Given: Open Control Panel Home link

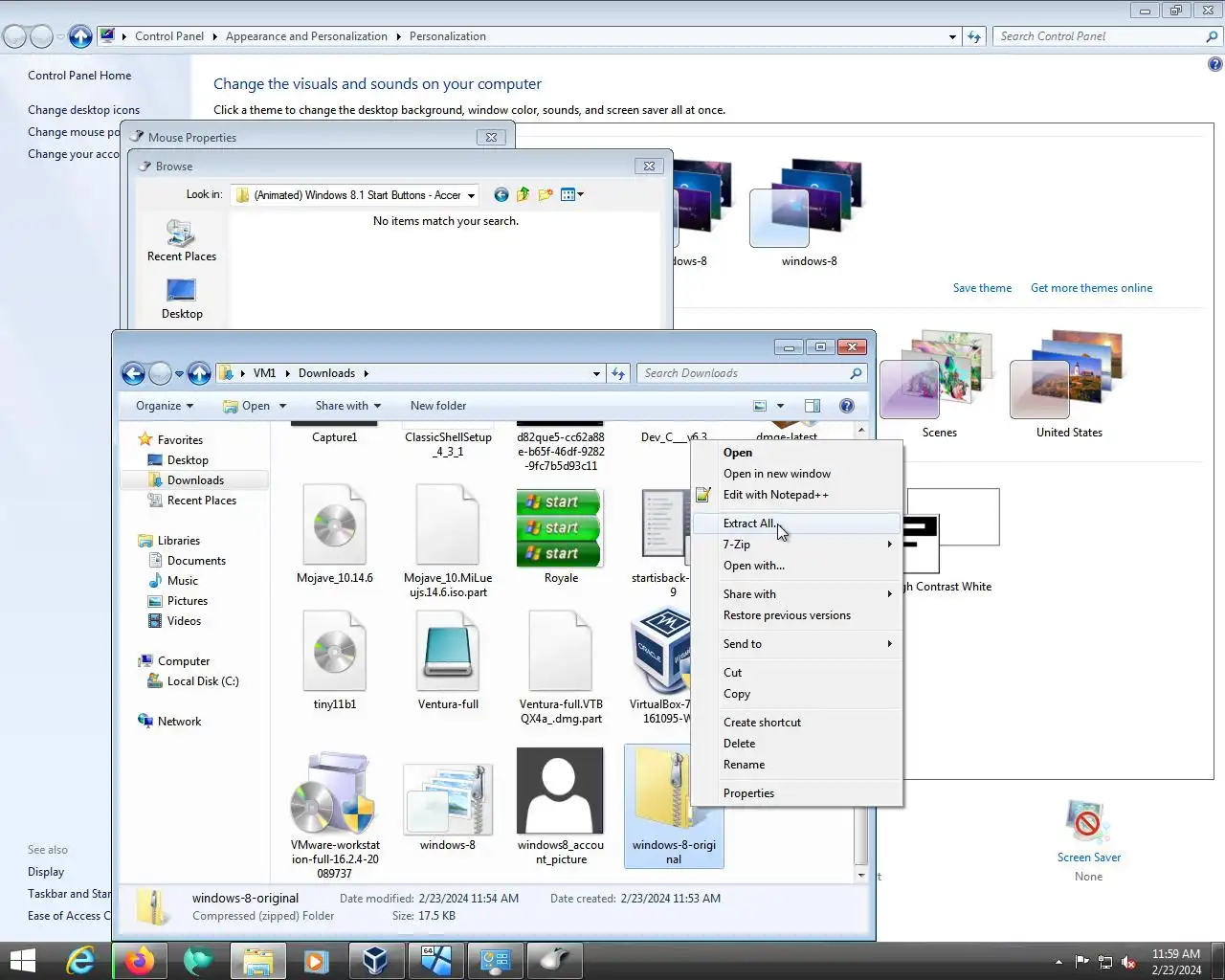Looking at the screenshot, I should (x=79, y=76).
